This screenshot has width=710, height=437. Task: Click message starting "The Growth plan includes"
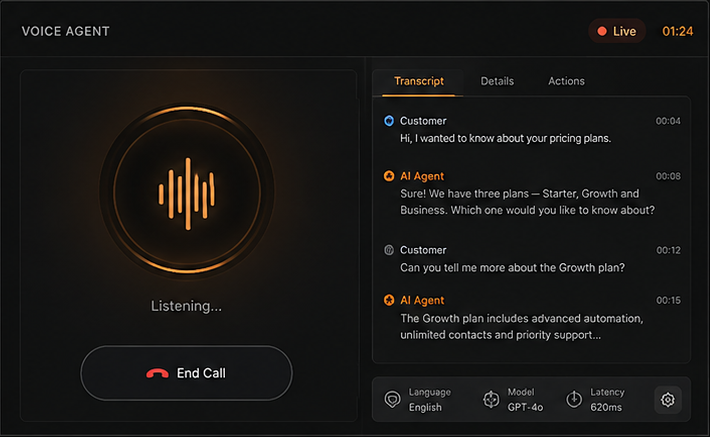[522, 327]
